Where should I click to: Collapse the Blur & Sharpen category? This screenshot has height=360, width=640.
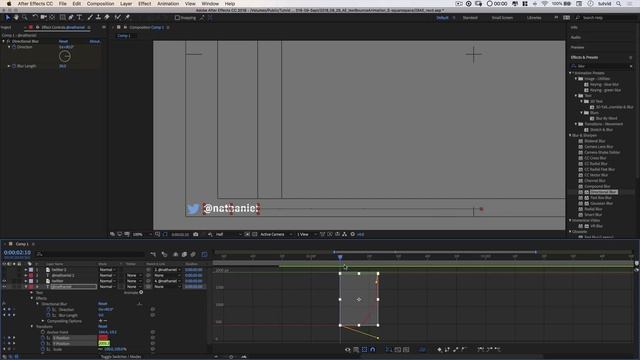tap(571, 135)
